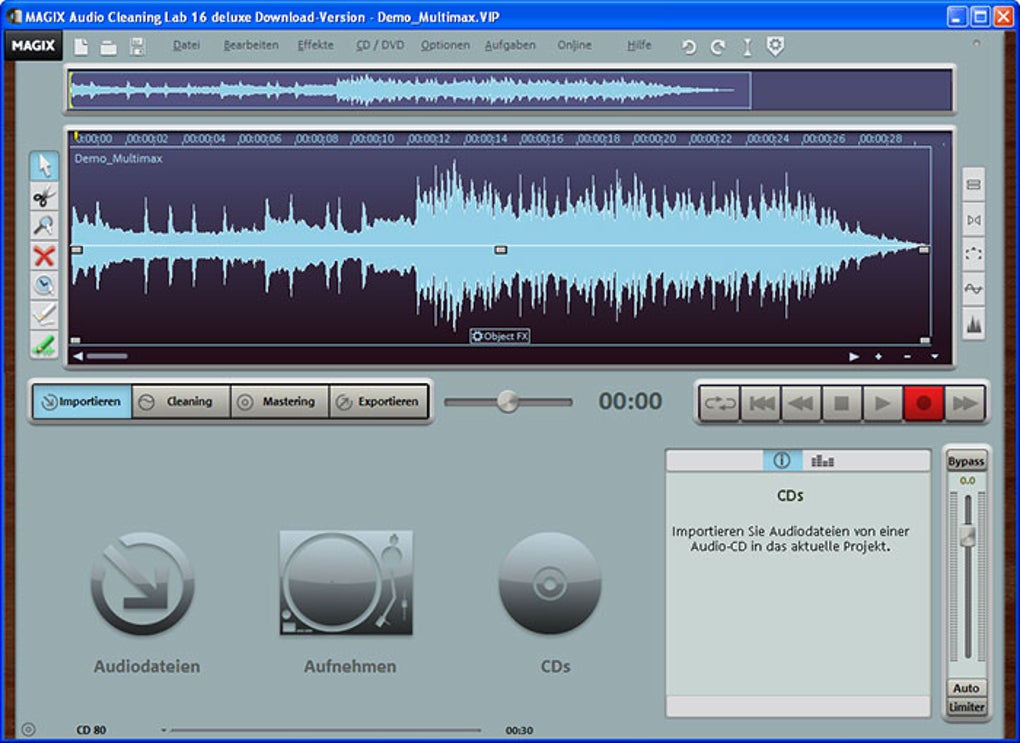Open the Effekte menu

315,45
